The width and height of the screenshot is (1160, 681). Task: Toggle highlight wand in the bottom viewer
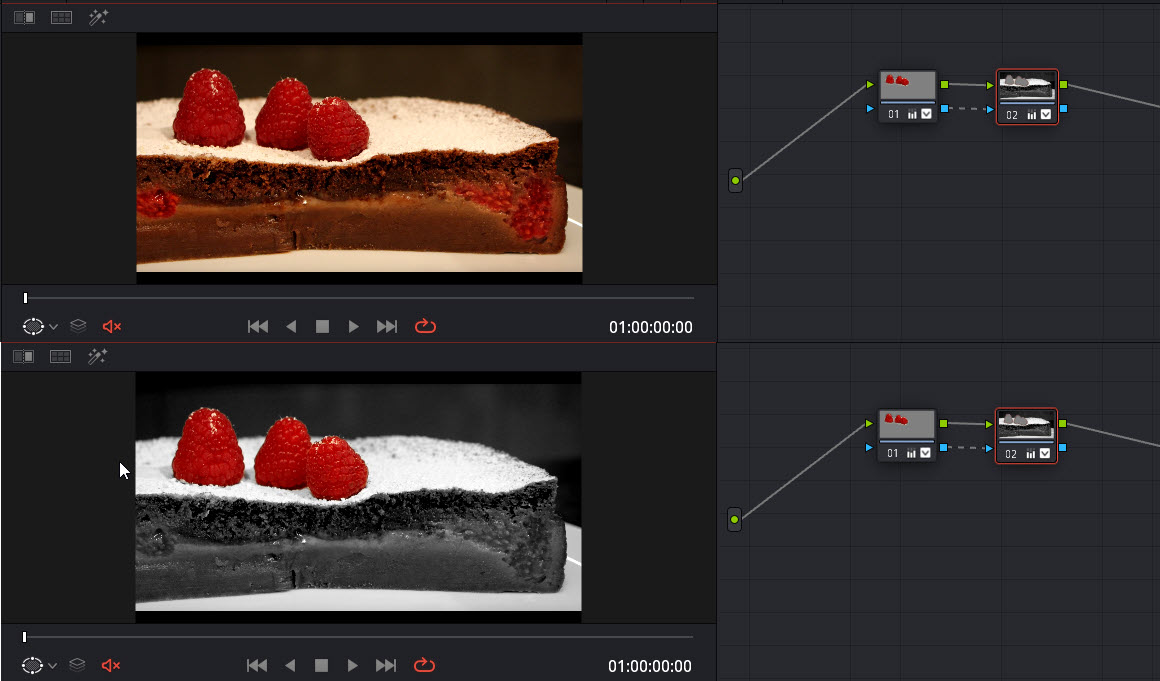pyautogui.click(x=98, y=357)
